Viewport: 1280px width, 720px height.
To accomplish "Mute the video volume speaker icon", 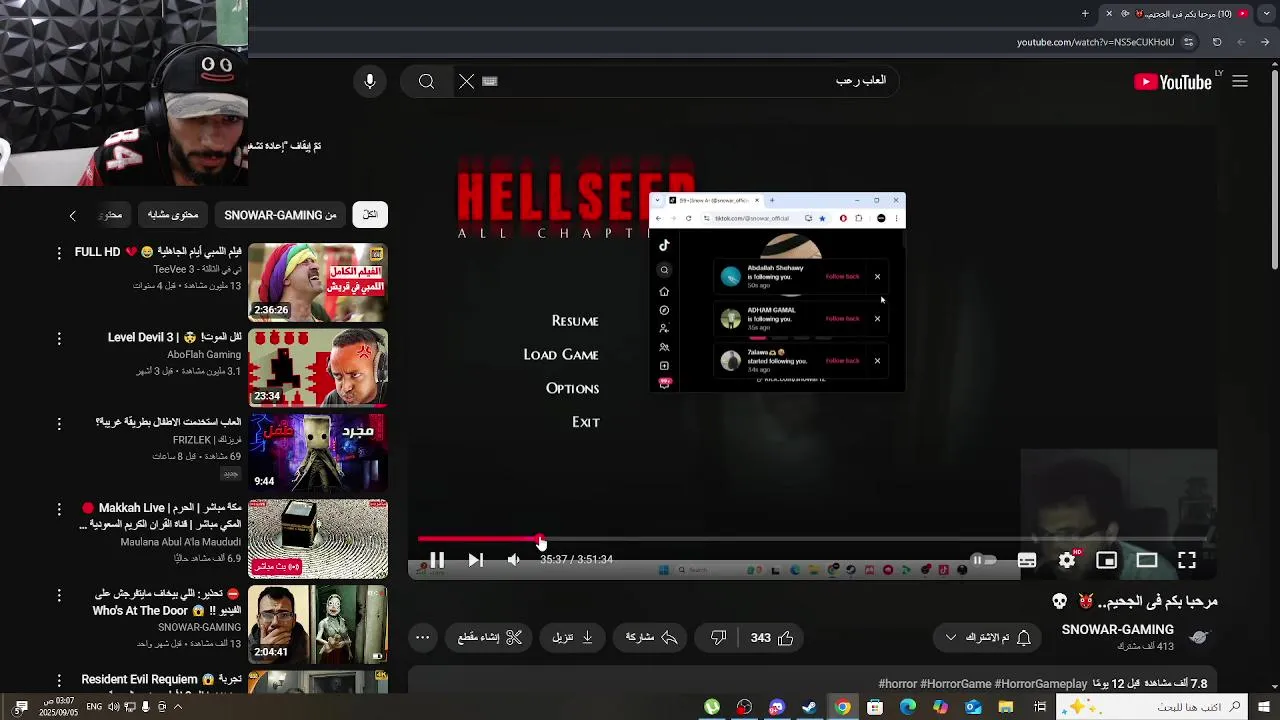I will pyautogui.click(x=514, y=560).
